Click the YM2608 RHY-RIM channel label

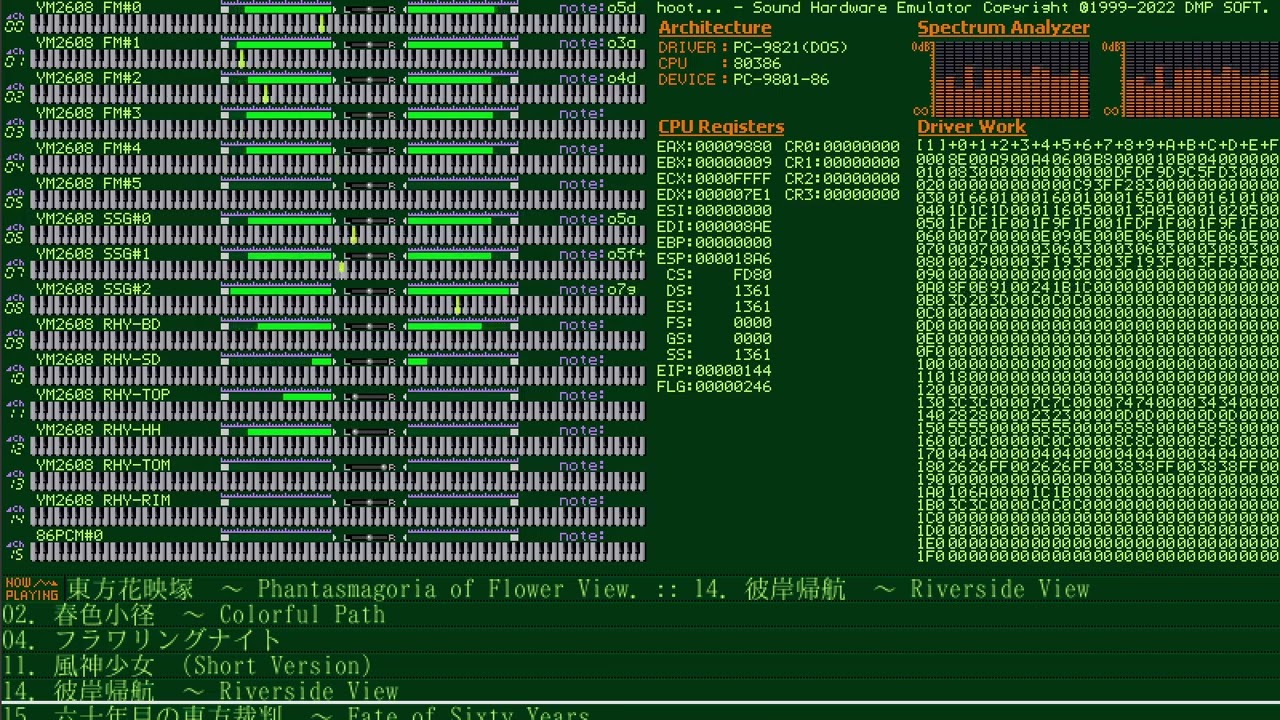point(103,500)
